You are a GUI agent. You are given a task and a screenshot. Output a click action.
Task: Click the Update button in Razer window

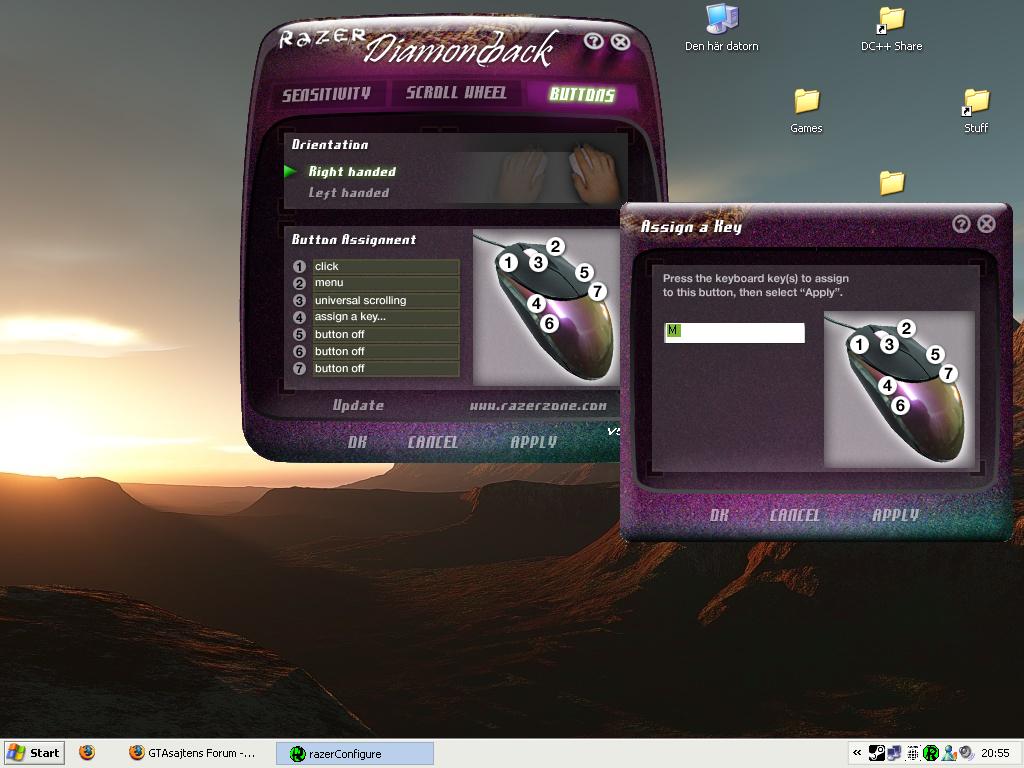coord(358,406)
